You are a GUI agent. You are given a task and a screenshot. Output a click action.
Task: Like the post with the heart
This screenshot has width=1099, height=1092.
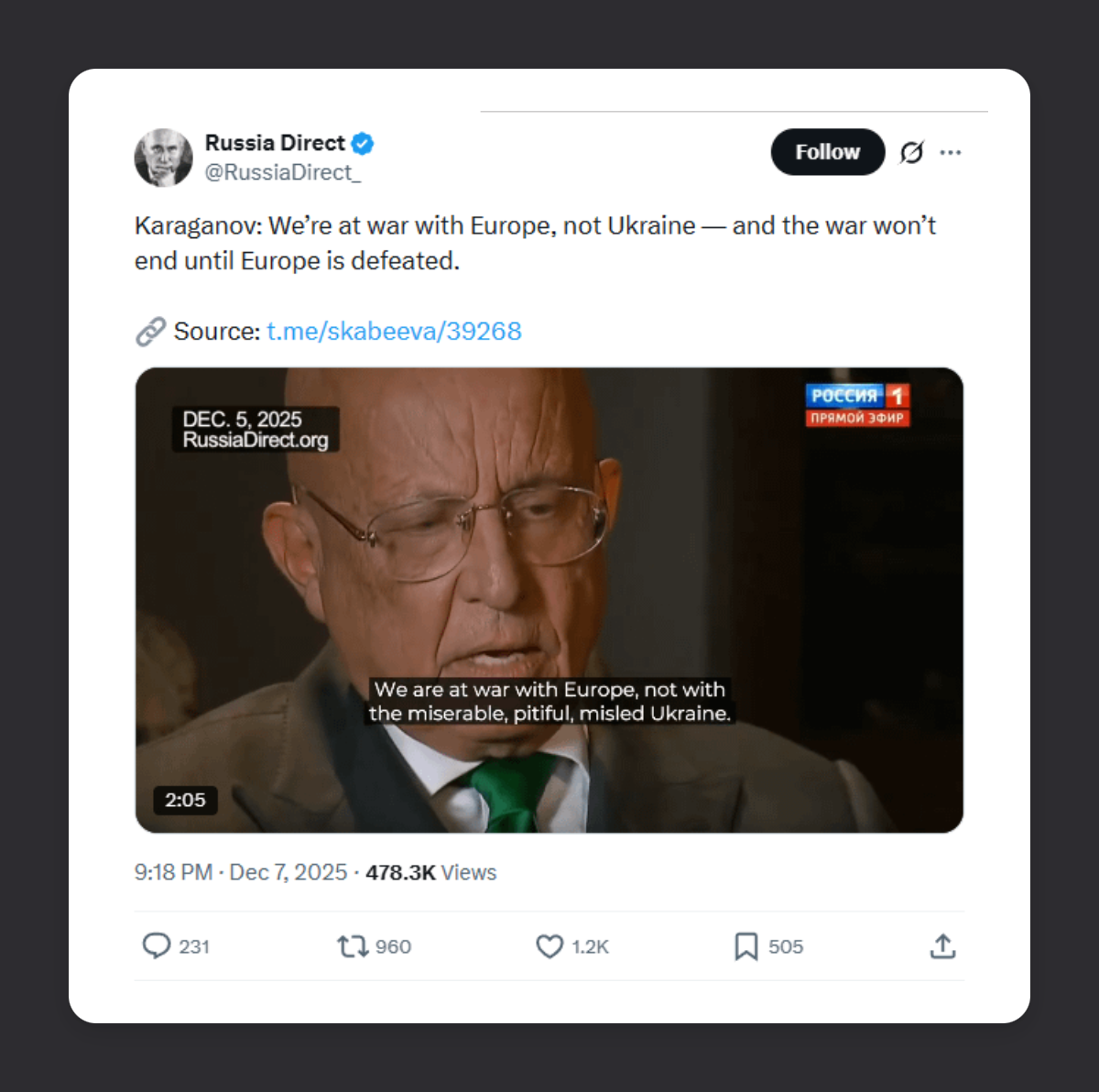[549, 945]
